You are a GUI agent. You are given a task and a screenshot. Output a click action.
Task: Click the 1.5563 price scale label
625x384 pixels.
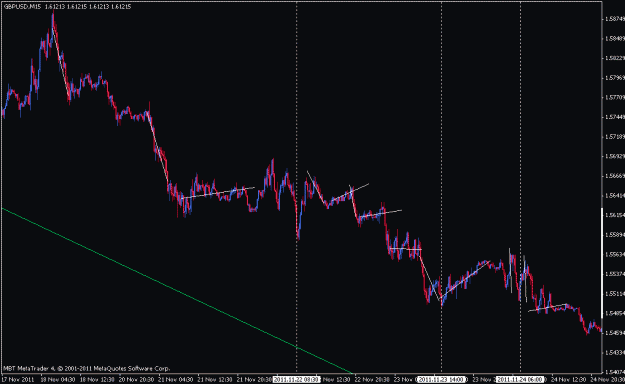point(615,254)
